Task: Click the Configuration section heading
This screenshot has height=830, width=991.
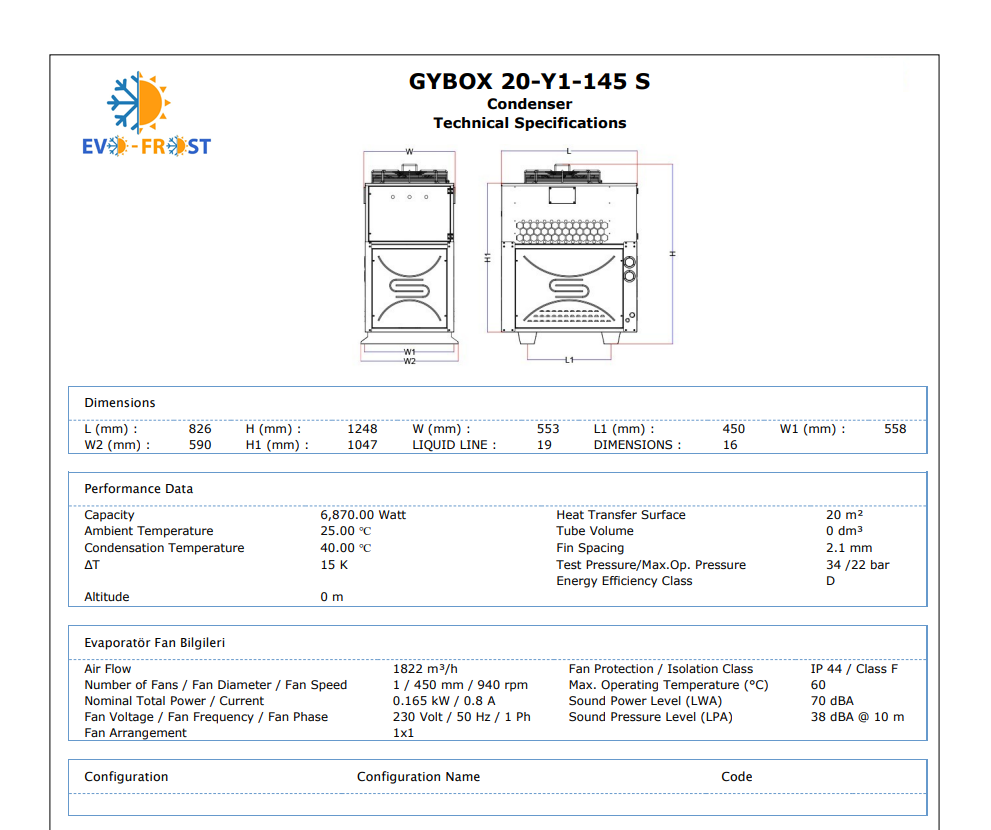Action: (x=126, y=777)
